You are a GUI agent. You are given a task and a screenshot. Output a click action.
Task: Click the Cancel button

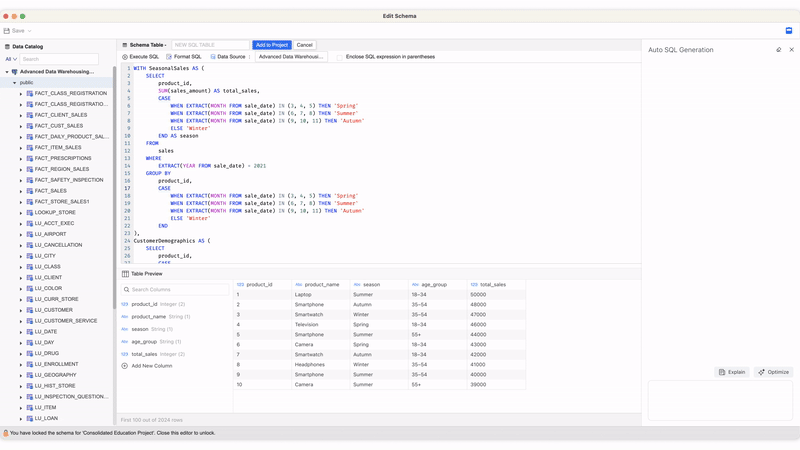coord(304,45)
